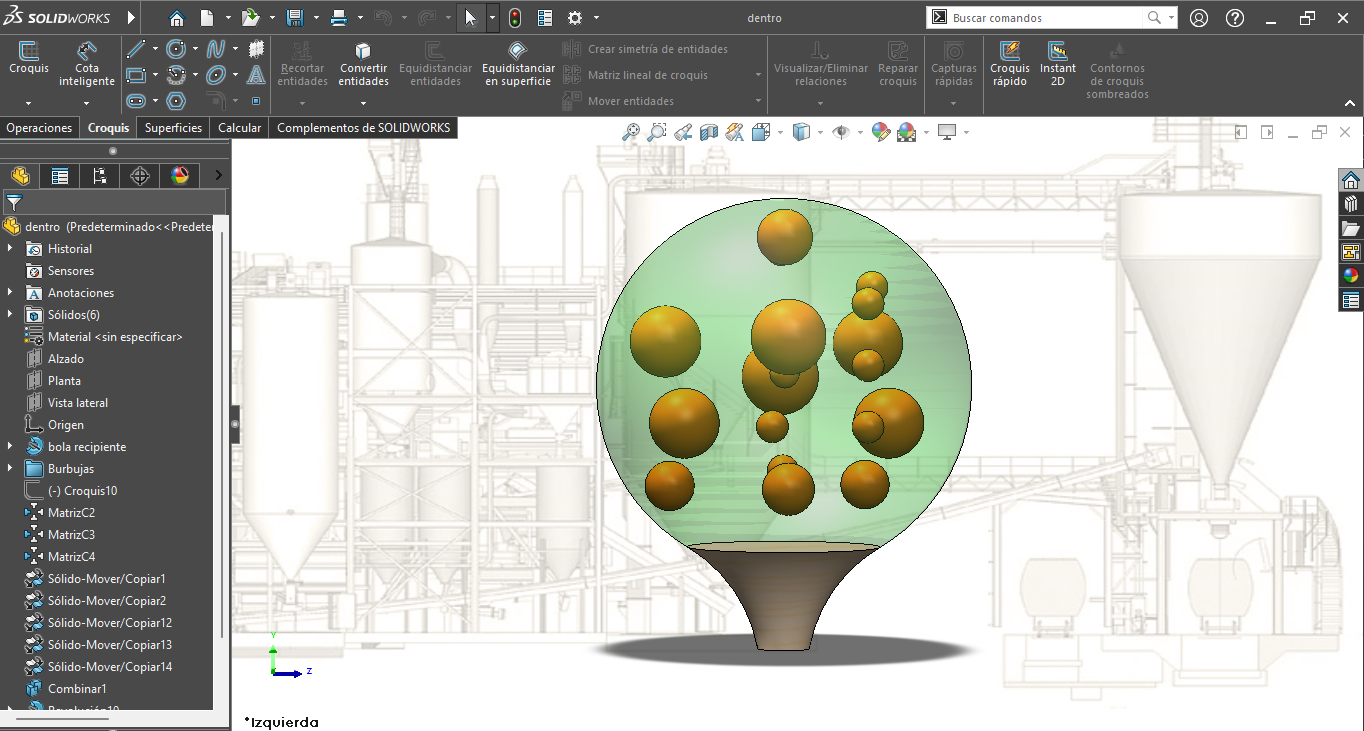Open user login account icon
The height and width of the screenshot is (731, 1364).
click(x=1199, y=18)
